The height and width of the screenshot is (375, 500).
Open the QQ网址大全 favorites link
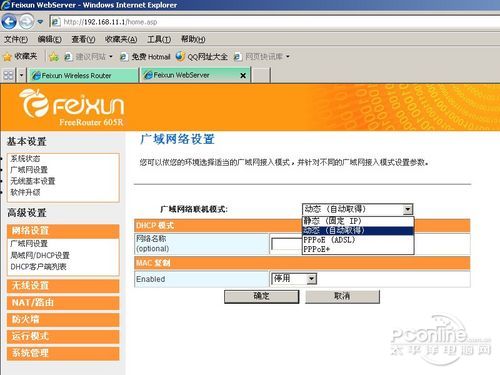tap(202, 57)
